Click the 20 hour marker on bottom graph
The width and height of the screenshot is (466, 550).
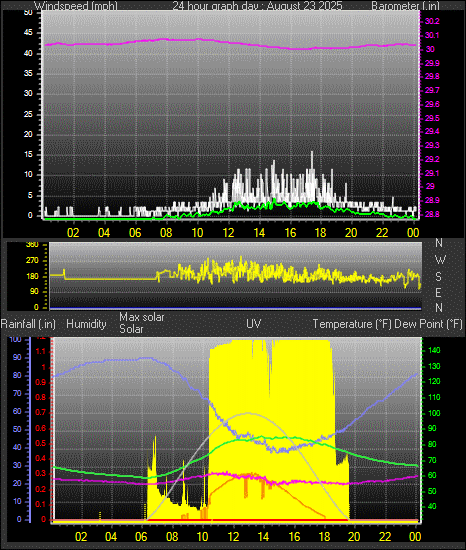tap(354, 537)
